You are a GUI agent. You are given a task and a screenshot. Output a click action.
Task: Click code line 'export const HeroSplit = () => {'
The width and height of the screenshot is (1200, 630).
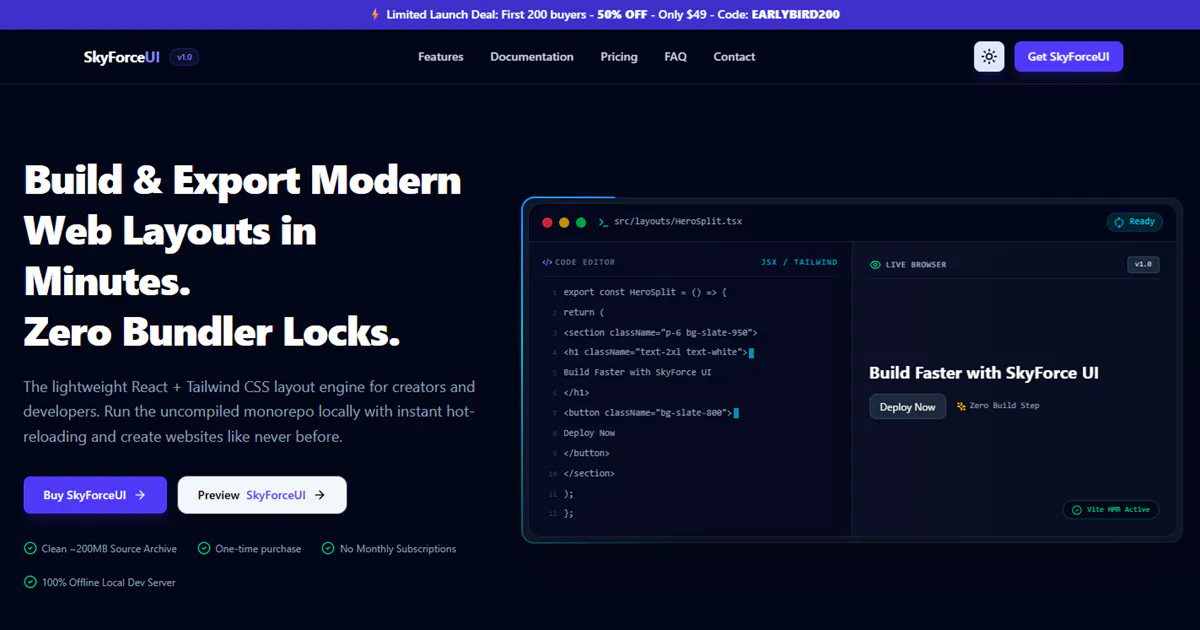click(x=645, y=292)
